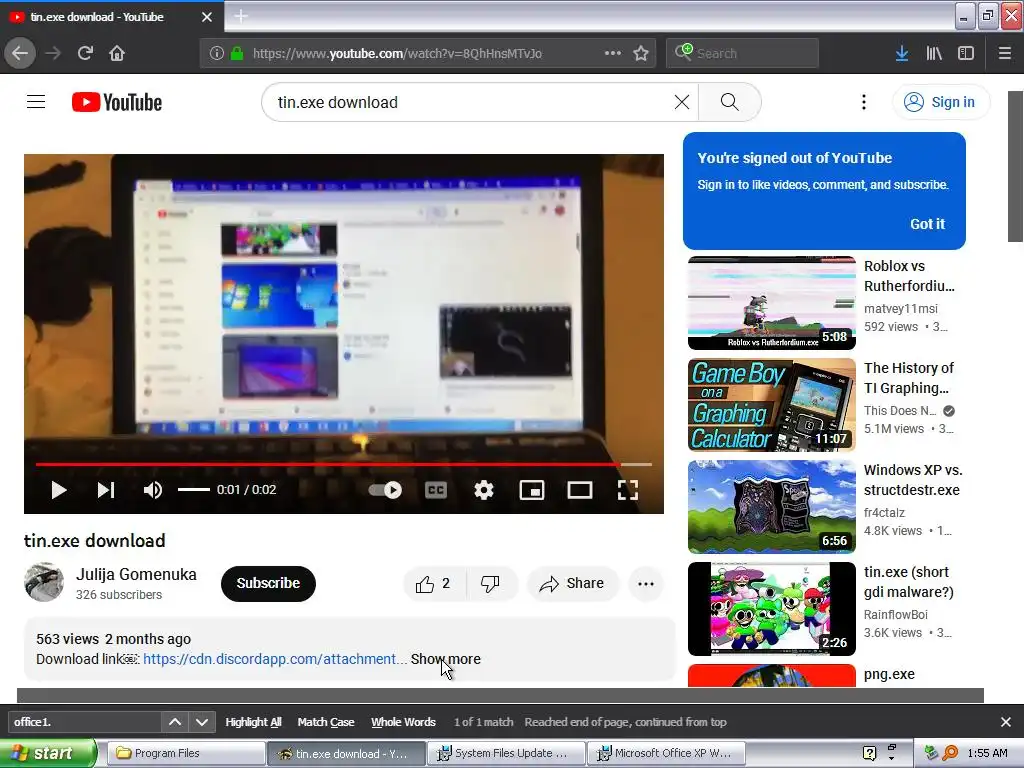Go to YouTube home via logo
1024x768 pixels.
click(x=117, y=103)
